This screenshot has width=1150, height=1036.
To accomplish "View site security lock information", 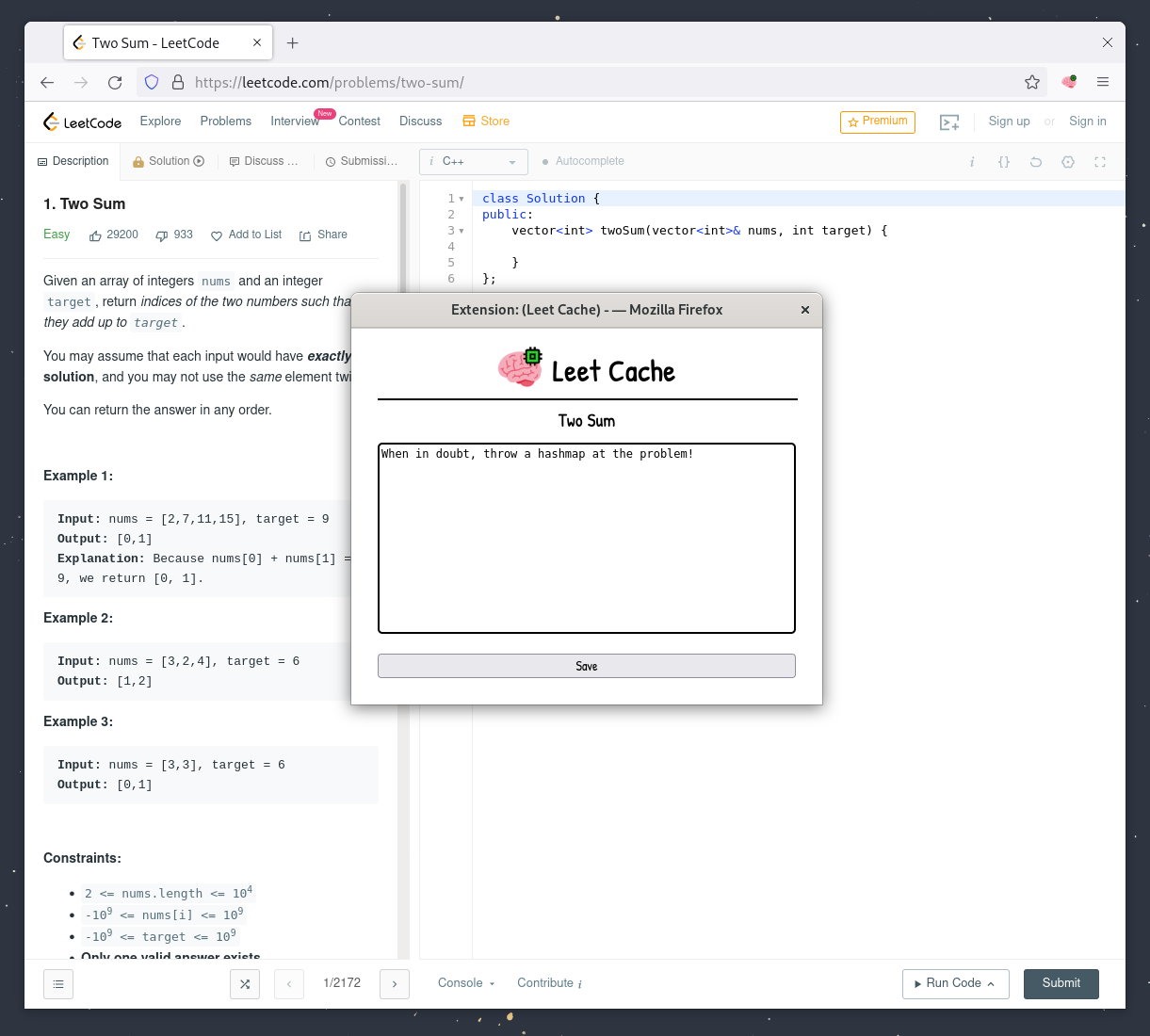I will pos(177,82).
